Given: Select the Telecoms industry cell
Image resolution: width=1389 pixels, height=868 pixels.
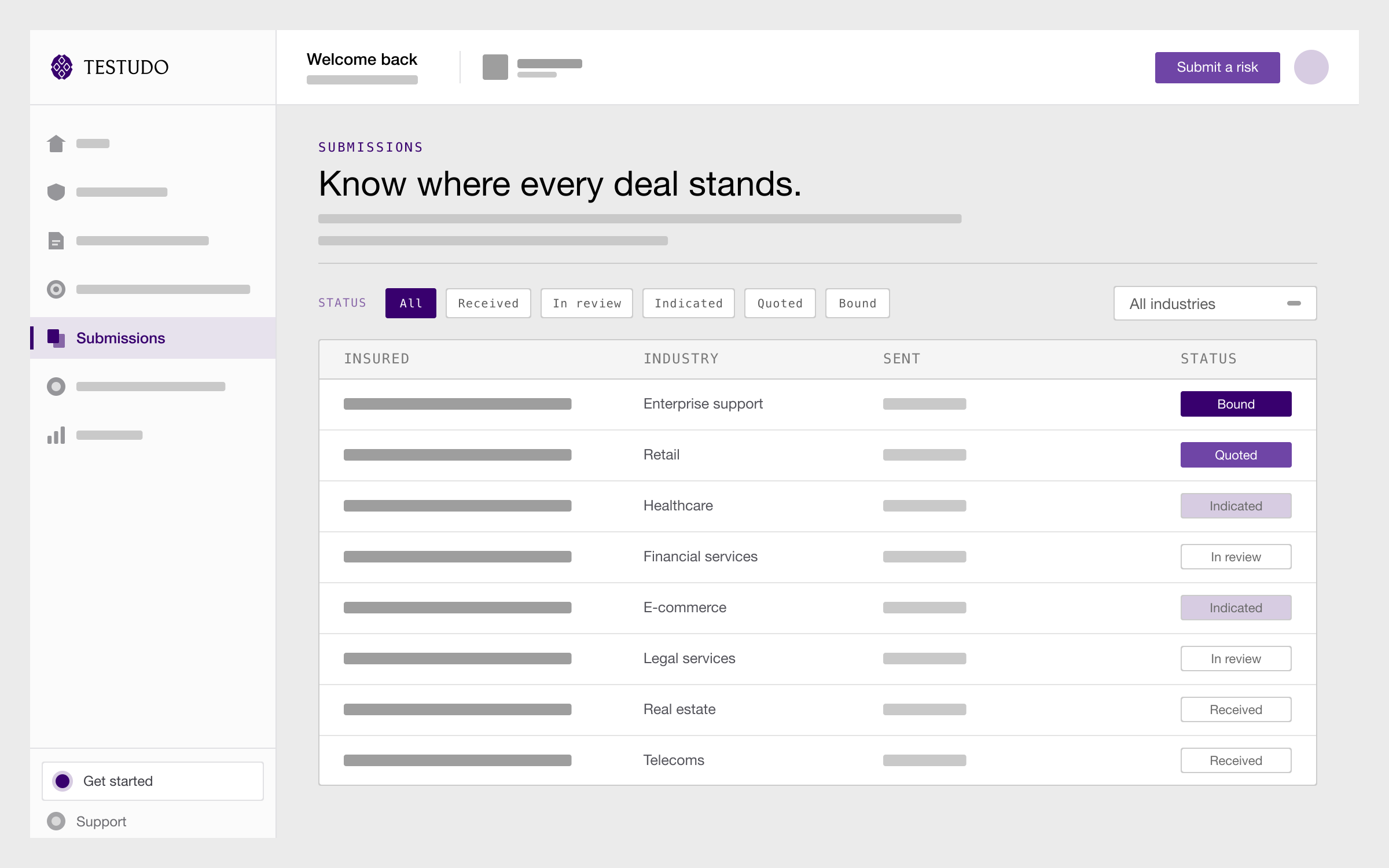Looking at the screenshot, I should coord(674,760).
